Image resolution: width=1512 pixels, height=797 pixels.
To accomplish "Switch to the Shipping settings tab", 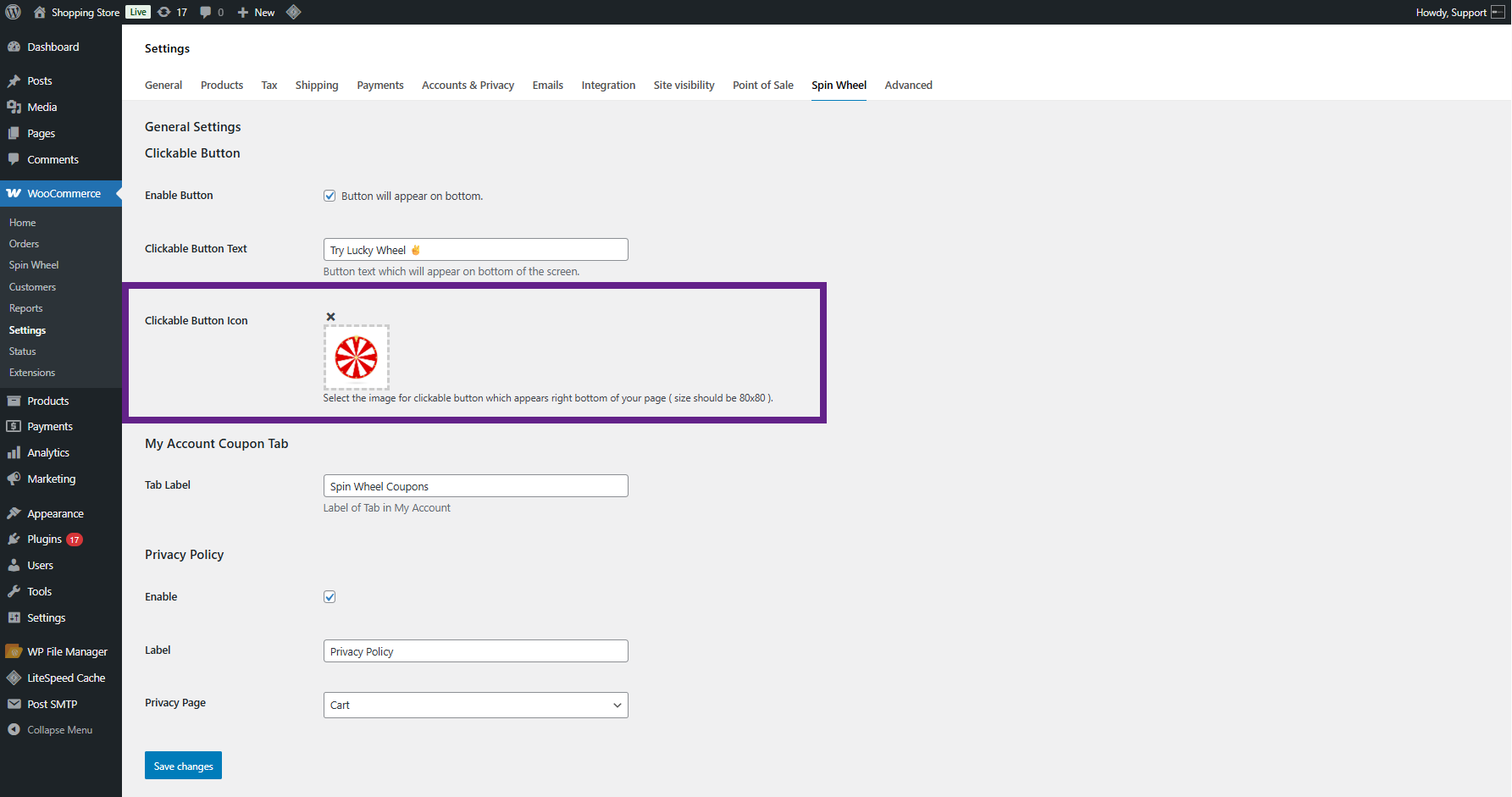I will (x=317, y=86).
